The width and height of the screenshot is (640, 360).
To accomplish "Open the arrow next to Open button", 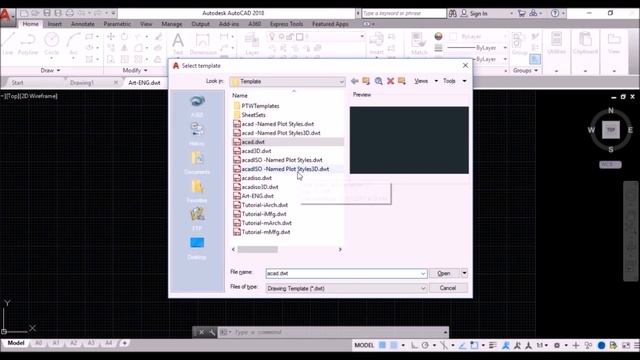I will 464,273.
